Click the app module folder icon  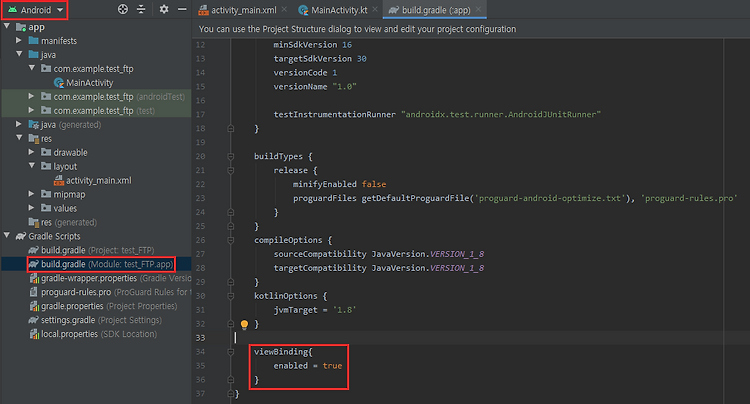(x=21, y=27)
